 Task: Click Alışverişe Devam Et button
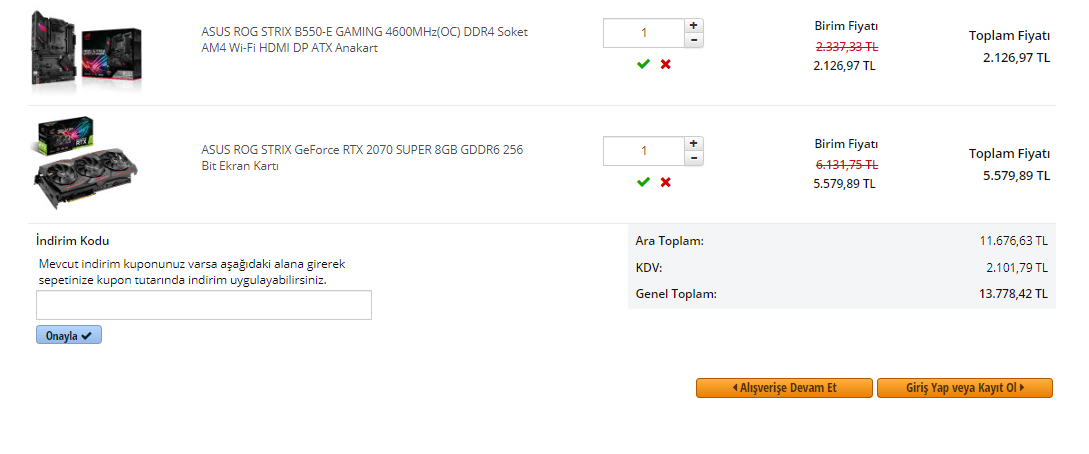click(784, 388)
